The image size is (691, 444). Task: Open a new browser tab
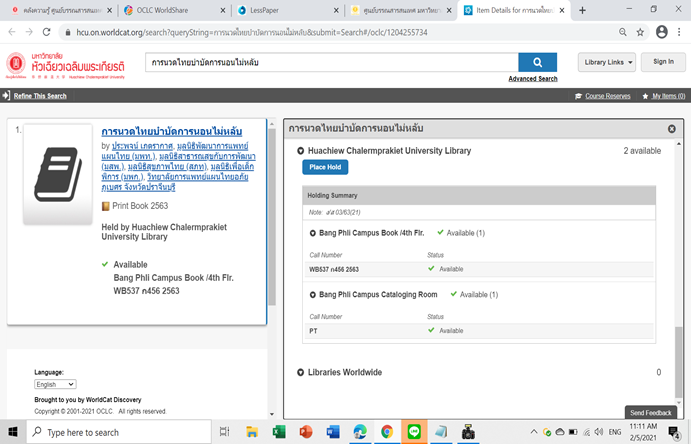[582, 10]
